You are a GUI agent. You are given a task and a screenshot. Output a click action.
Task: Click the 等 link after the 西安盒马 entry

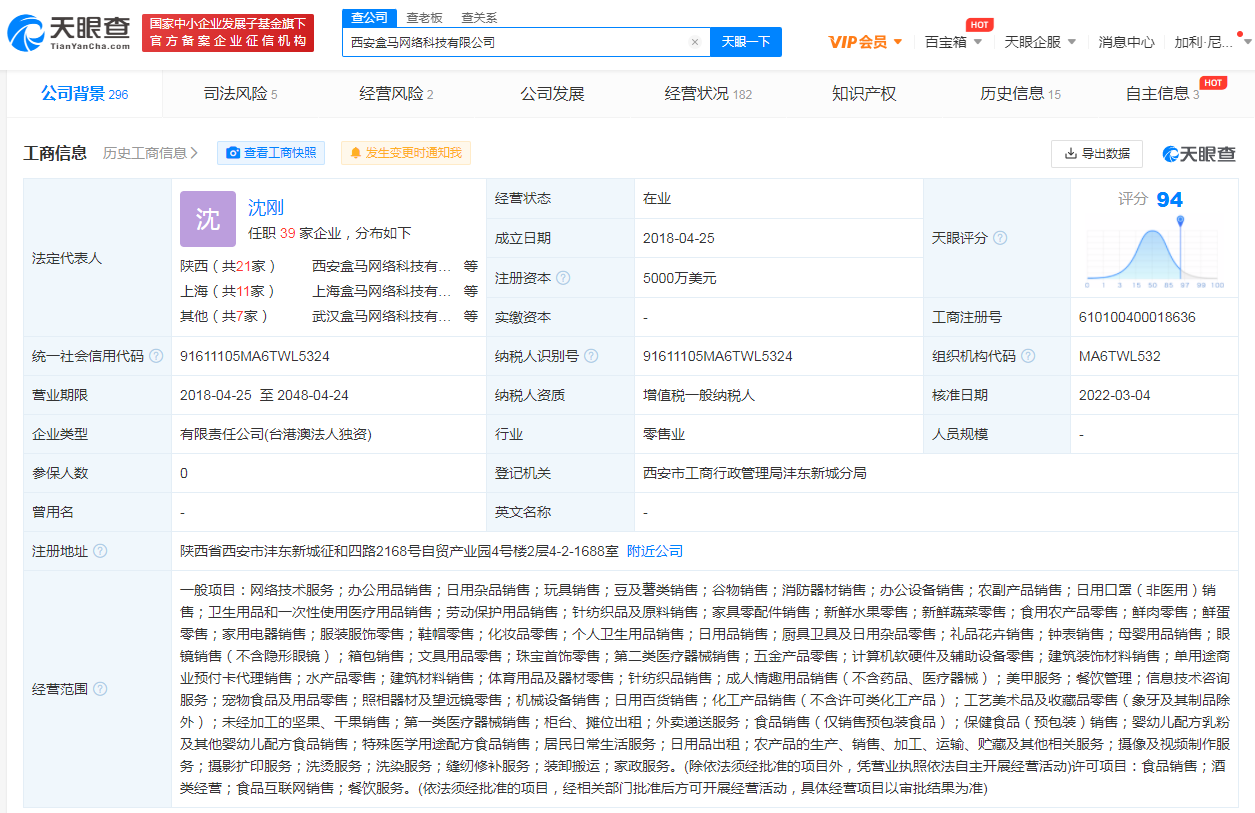471,267
